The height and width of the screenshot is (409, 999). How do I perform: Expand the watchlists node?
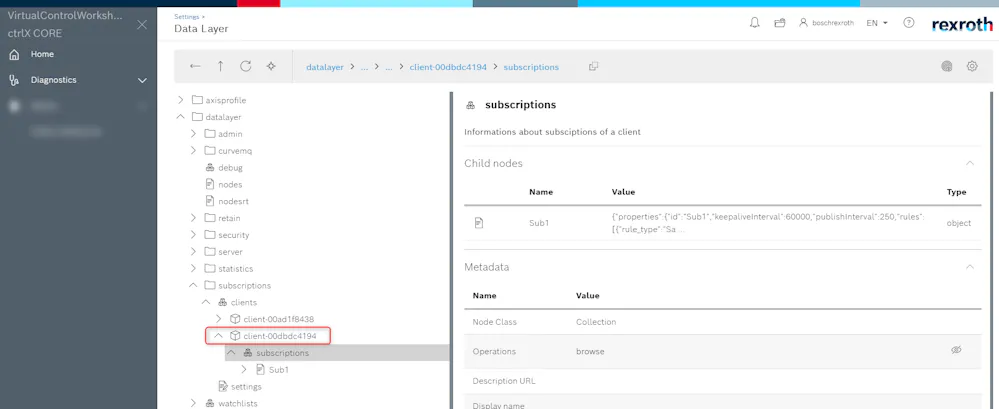click(193, 403)
